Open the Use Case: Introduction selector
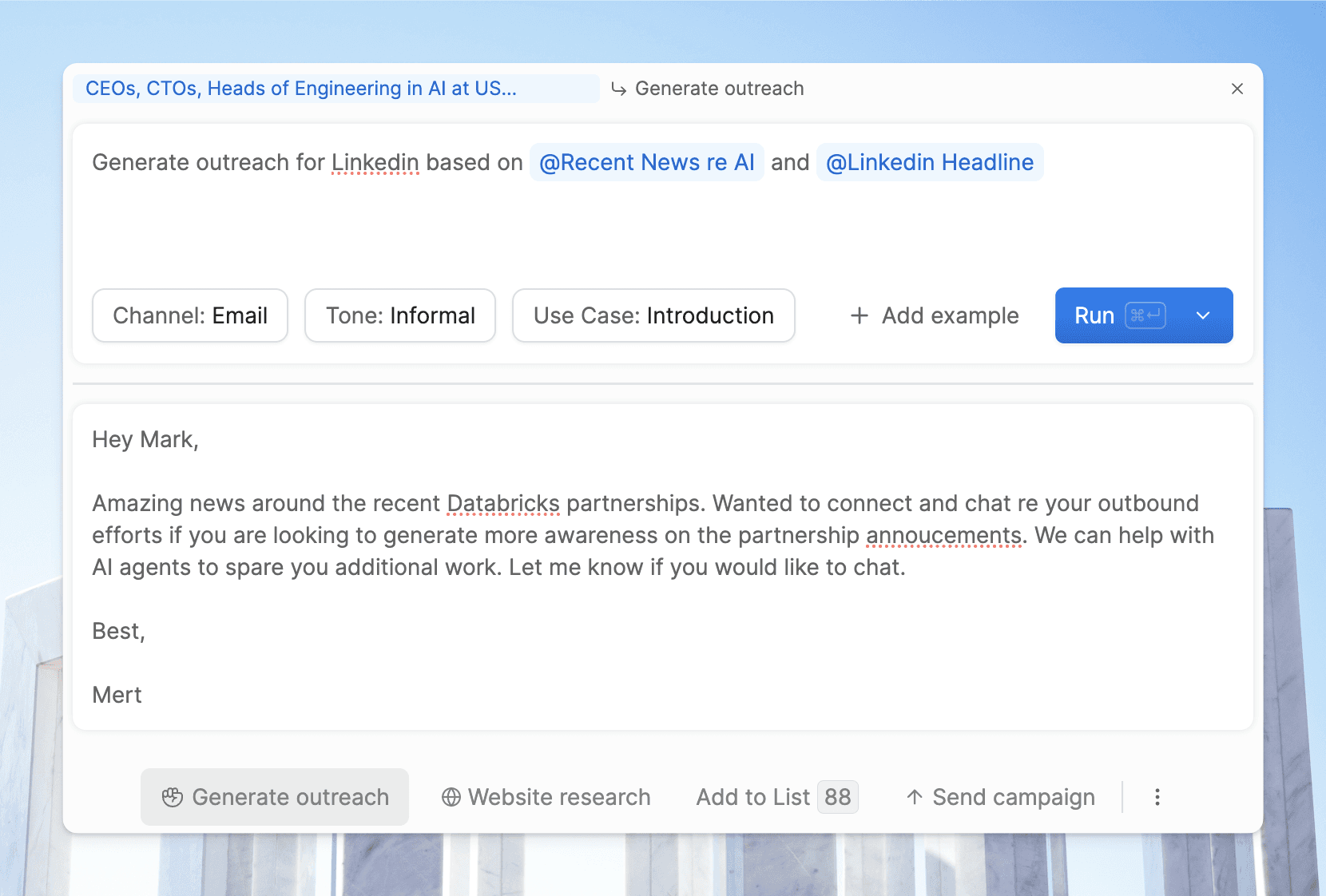Image resolution: width=1326 pixels, height=896 pixels. click(653, 315)
